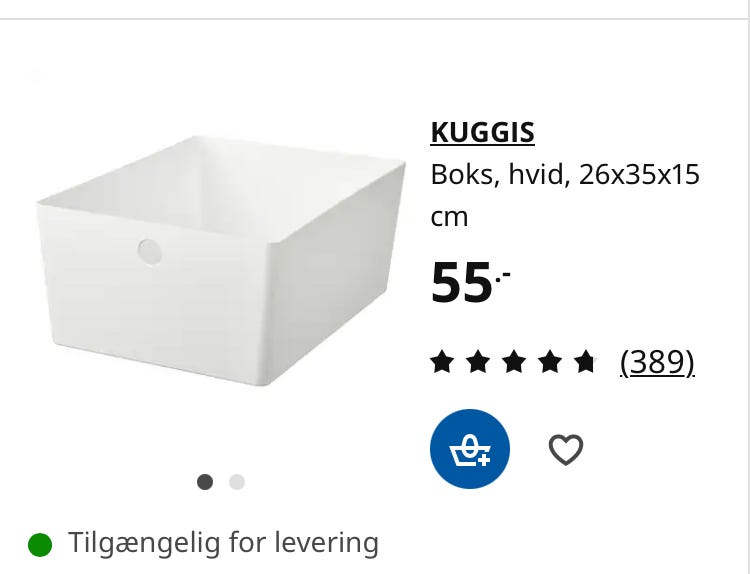The height and width of the screenshot is (574, 750).
Task: Click the 55.- price label
Action: (x=471, y=282)
